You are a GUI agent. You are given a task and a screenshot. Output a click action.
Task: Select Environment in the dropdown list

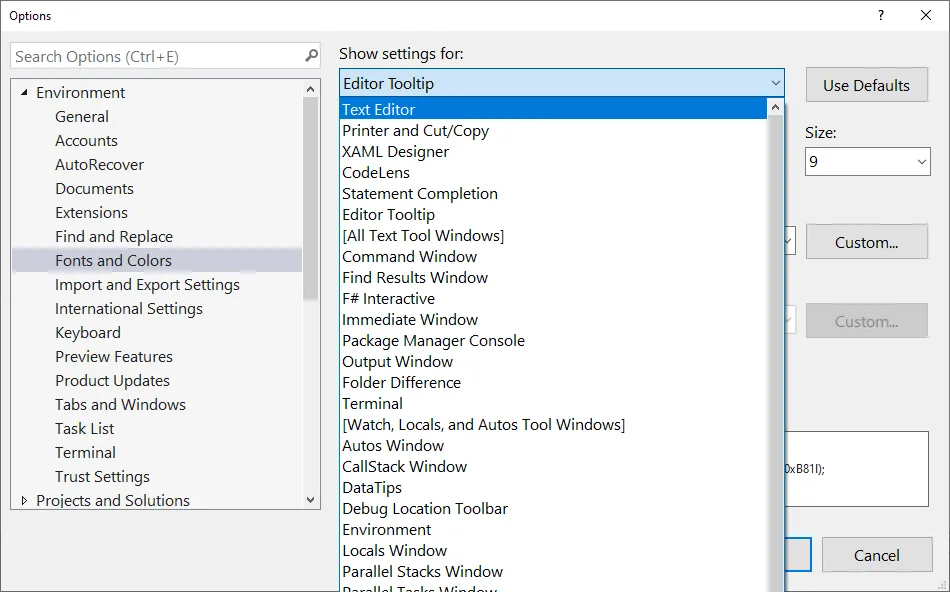click(553, 530)
